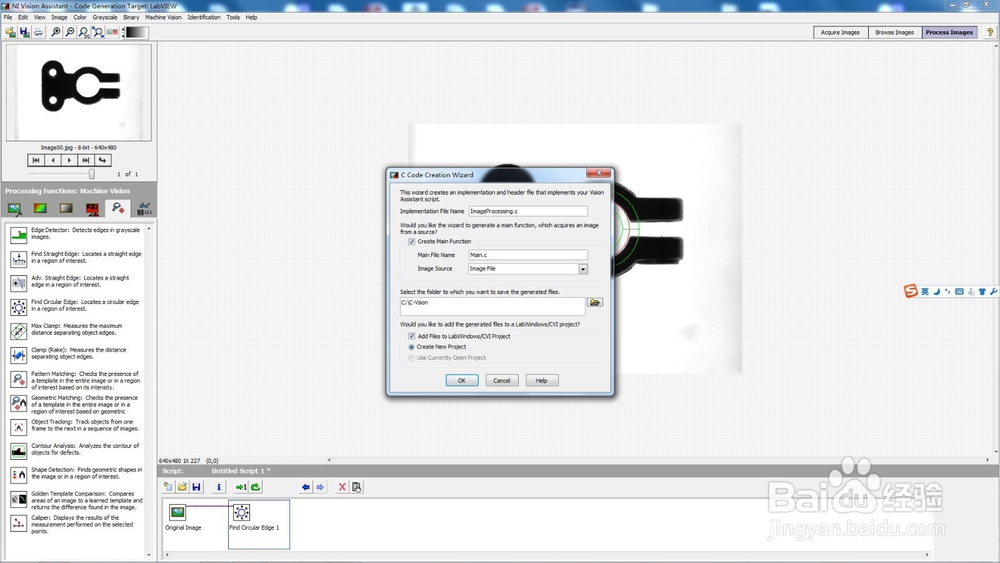Select the Image functions palette icon
The image size is (1000, 563).
(x=14, y=208)
